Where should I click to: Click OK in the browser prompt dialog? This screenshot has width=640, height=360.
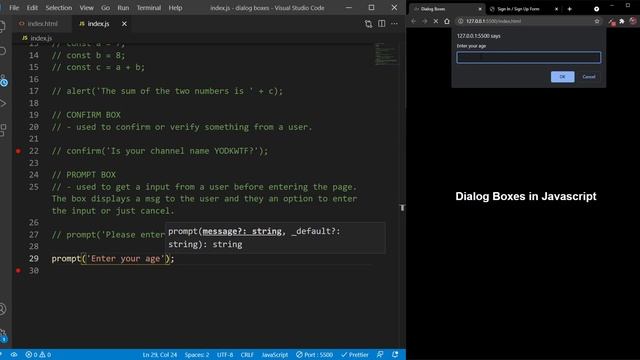click(562, 77)
